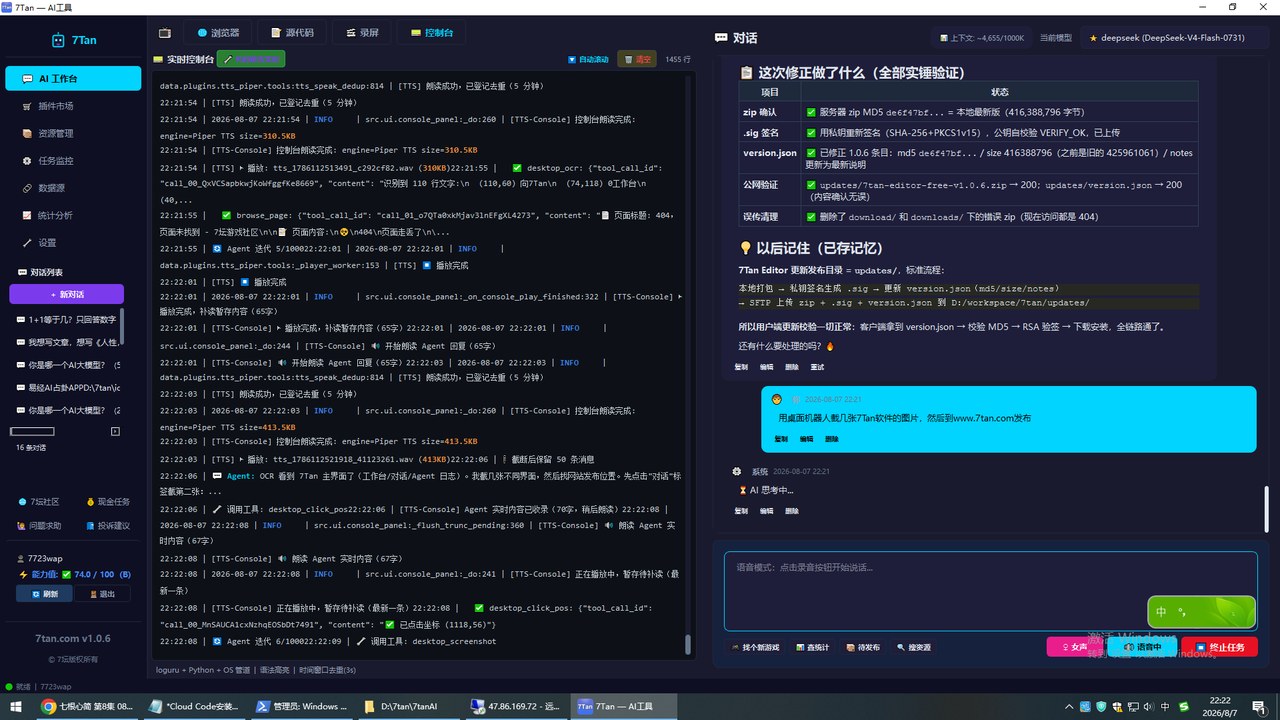Click the 清空 trash button
This screenshot has width=1280, height=720.
pos(637,59)
